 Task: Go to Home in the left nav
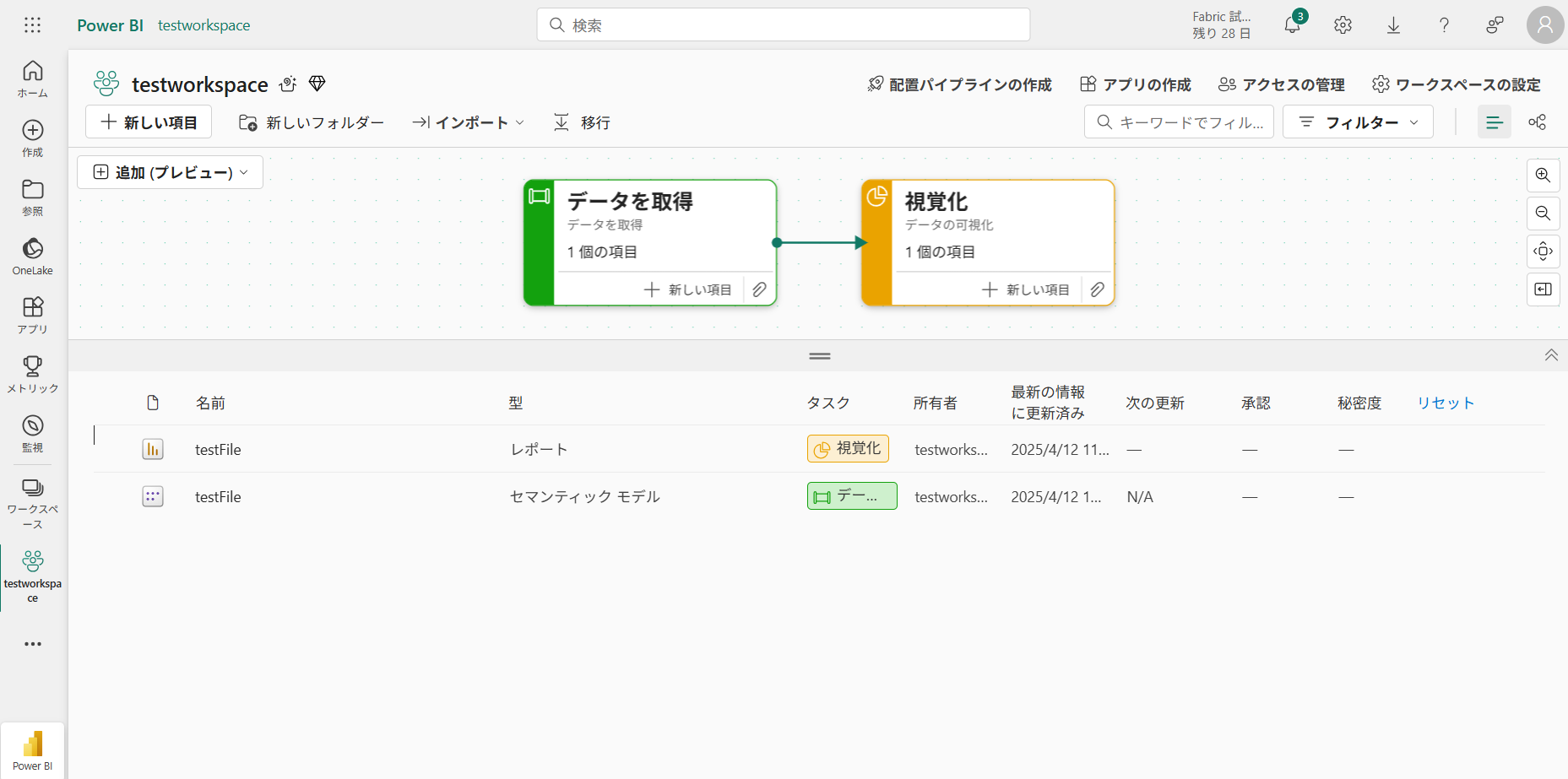[x=33, y=79]
